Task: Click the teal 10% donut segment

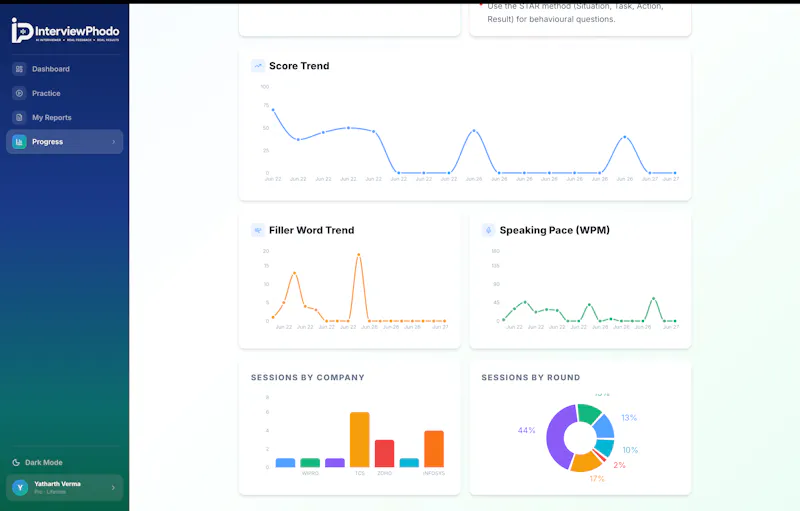Action: (x=605, y=447)
